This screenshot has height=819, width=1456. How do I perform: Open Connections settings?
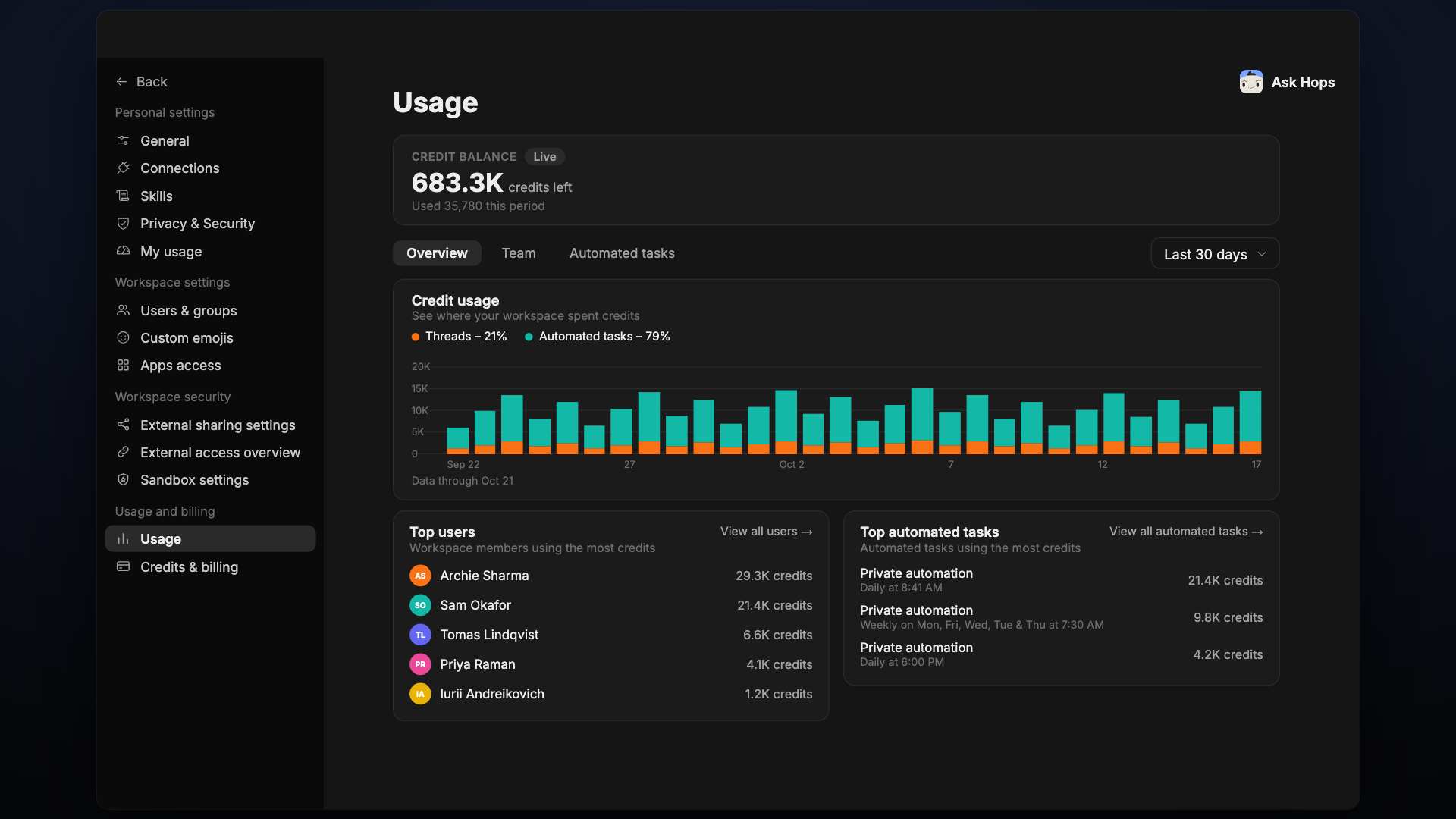point(210,168)
